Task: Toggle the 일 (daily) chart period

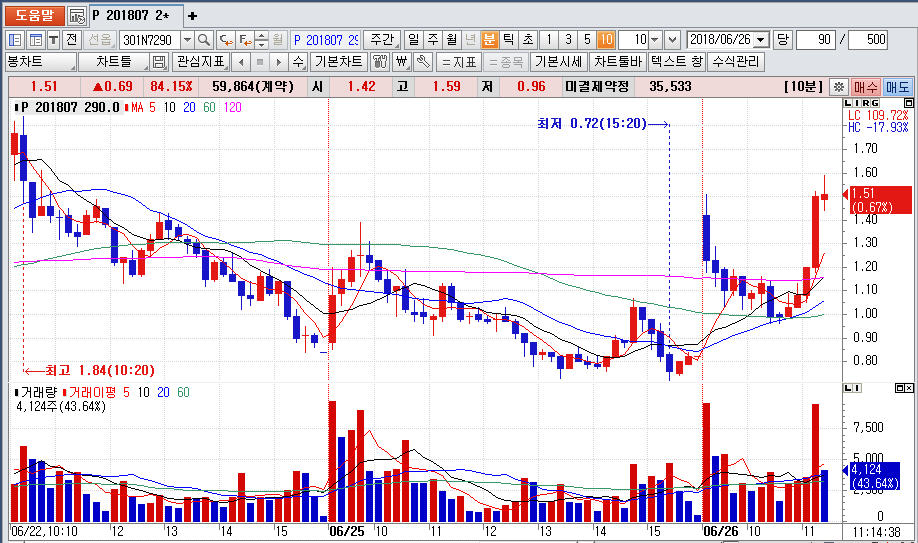Action: click(414, 40)
